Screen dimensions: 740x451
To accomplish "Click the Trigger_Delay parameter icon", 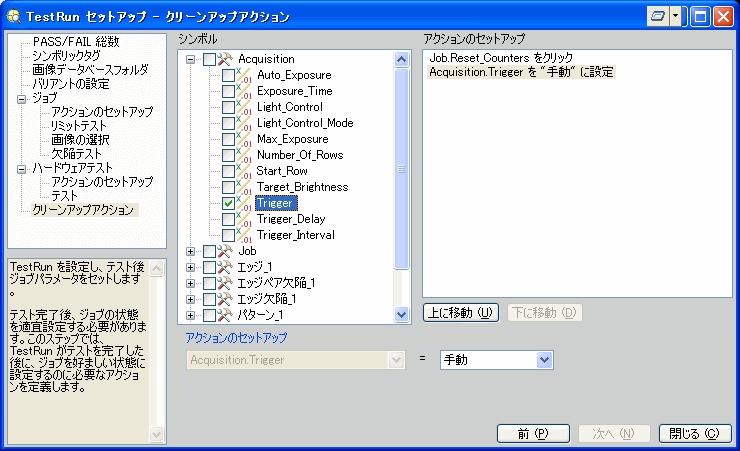I will [245, 220].
